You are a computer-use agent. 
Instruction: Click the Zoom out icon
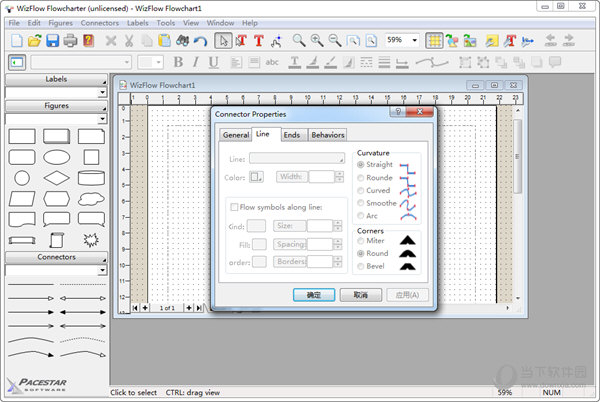335,40
